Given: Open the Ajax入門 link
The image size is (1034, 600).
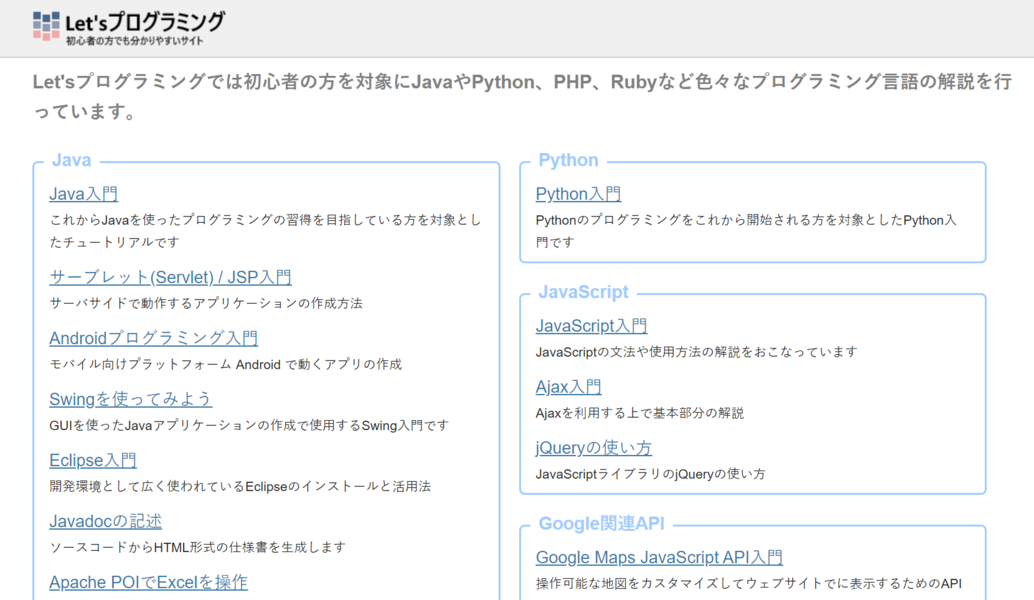Looking at the screenshot, I should [x=568, y=386].
